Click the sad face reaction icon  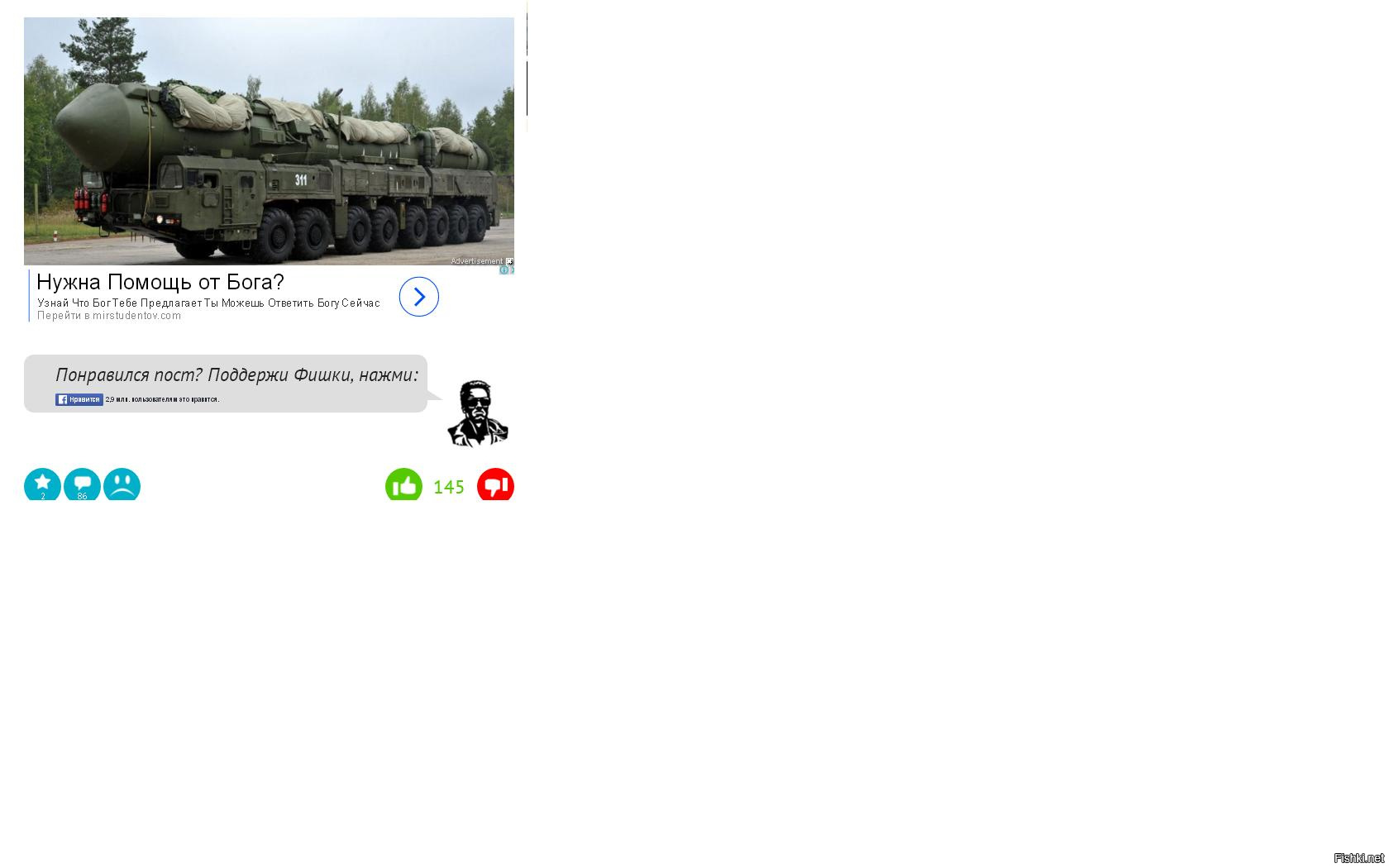[122, 485]
